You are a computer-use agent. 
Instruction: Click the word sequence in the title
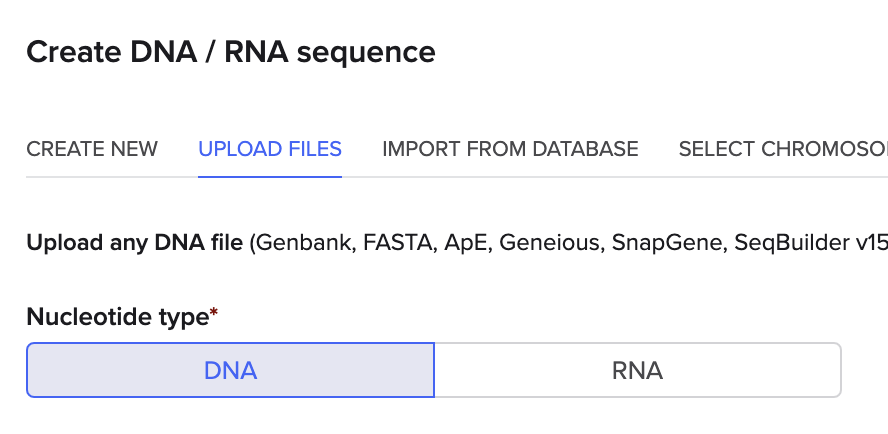(x=367, y=52)
